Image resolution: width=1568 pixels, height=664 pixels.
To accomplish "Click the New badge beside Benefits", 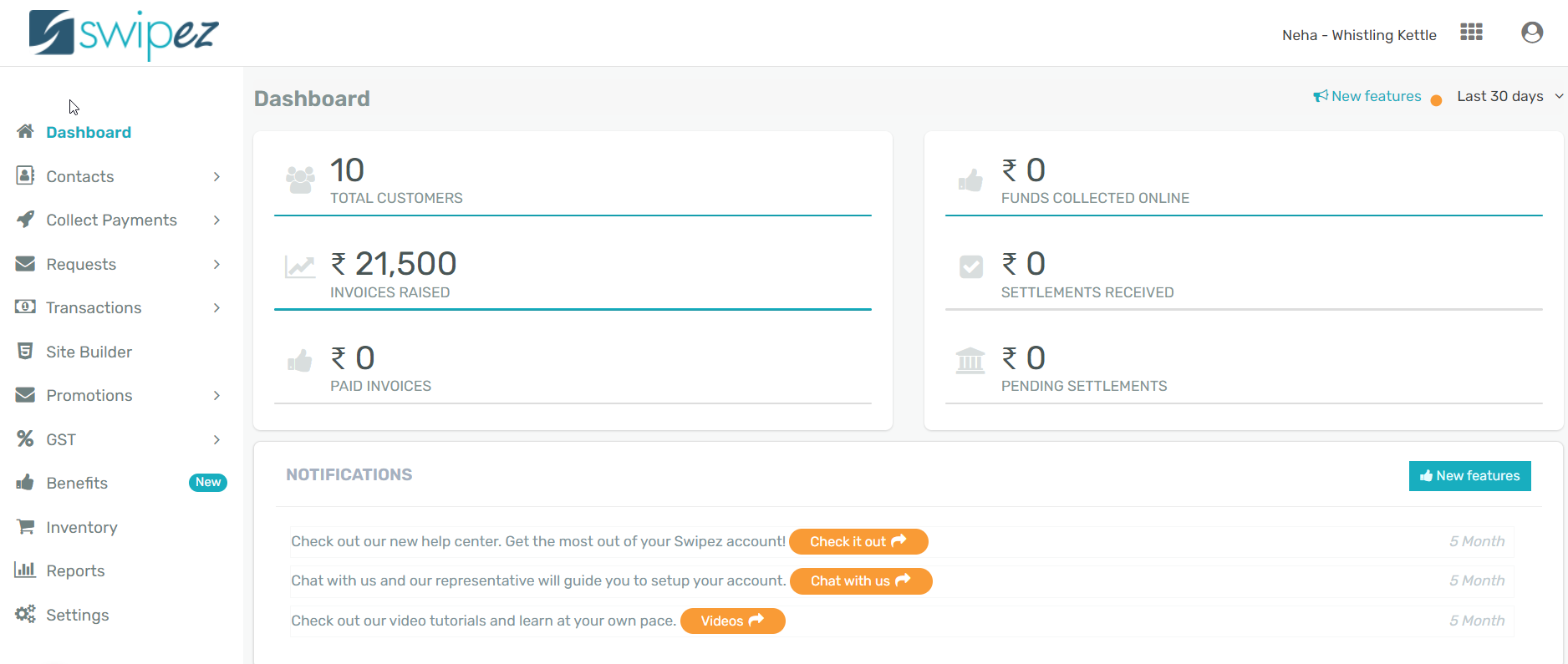I will 208,482.
